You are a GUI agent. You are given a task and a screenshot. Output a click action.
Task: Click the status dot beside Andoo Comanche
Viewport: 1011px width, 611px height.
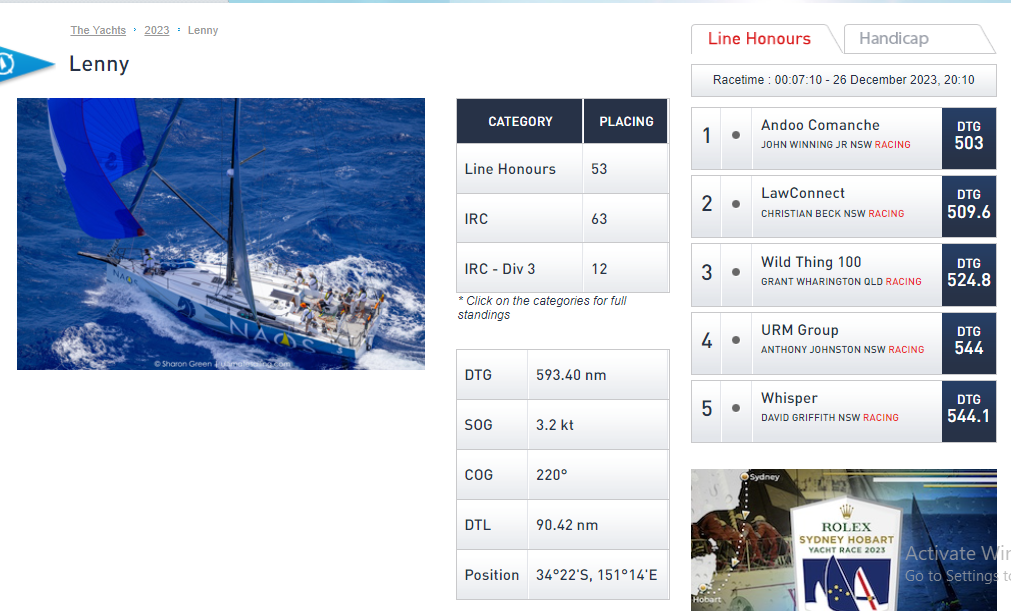pos(736,135)
